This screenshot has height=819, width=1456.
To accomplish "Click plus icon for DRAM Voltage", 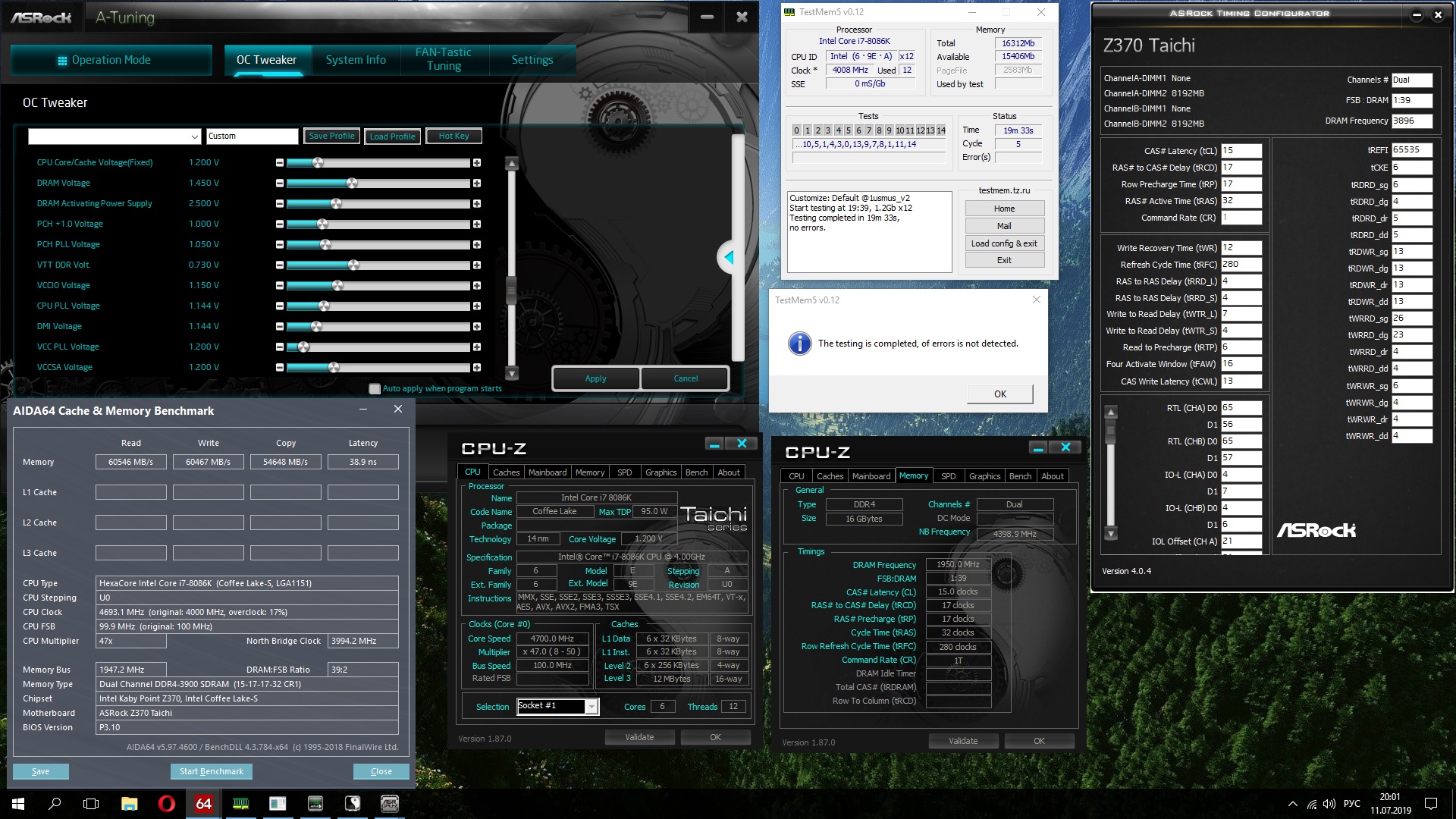I will tap(477, 184).
